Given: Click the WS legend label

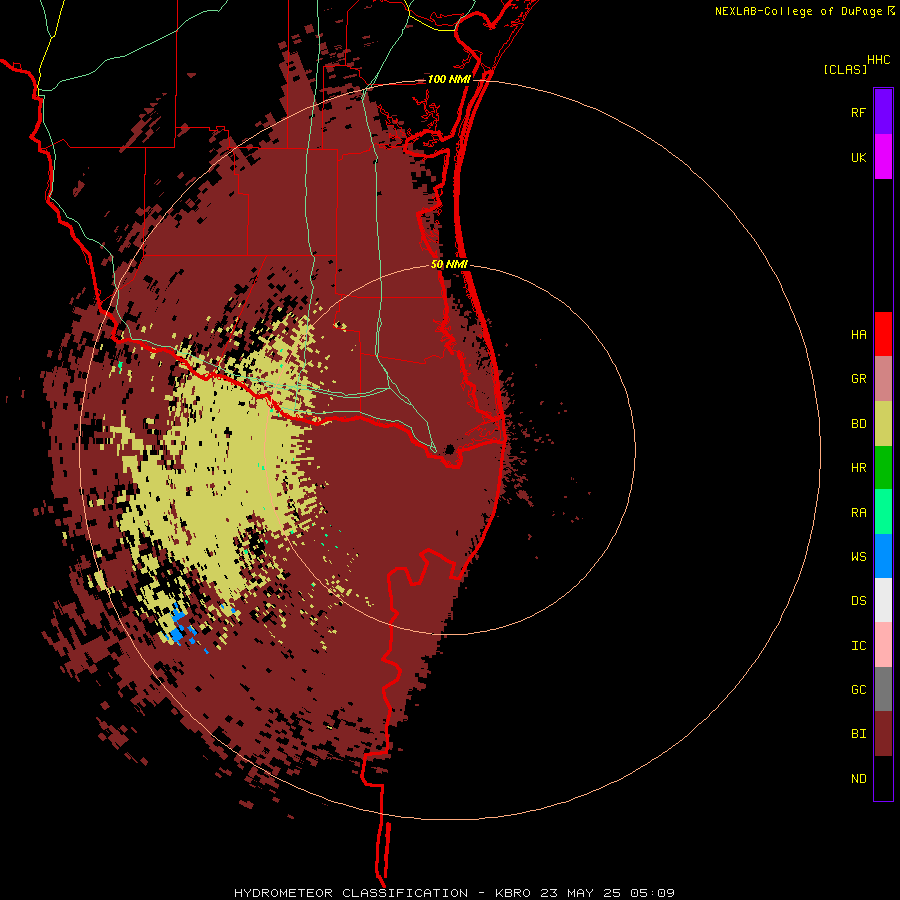Looking at the screenshot, I should [x=858, y=556].
